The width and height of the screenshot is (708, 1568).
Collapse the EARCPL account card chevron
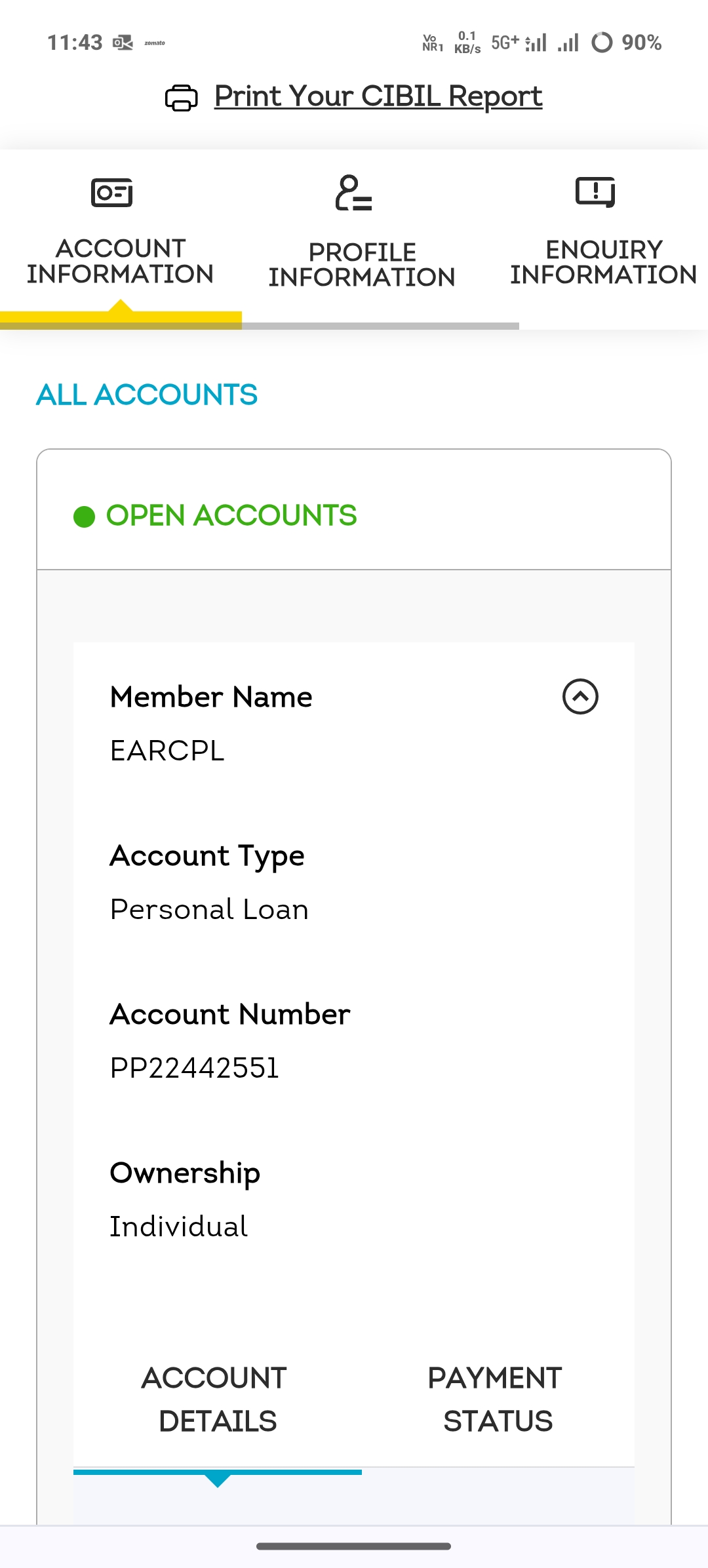pos(580,696)
